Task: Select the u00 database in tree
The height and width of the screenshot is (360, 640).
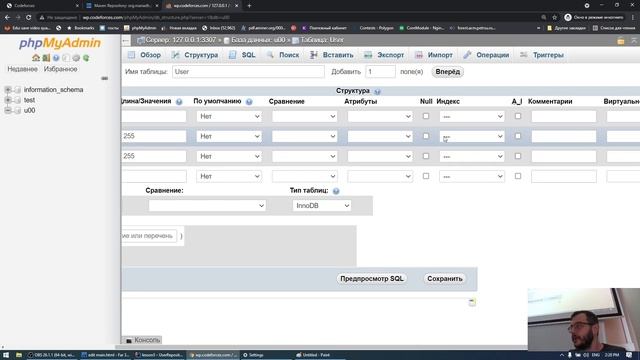Action: [x=29, y=110]
